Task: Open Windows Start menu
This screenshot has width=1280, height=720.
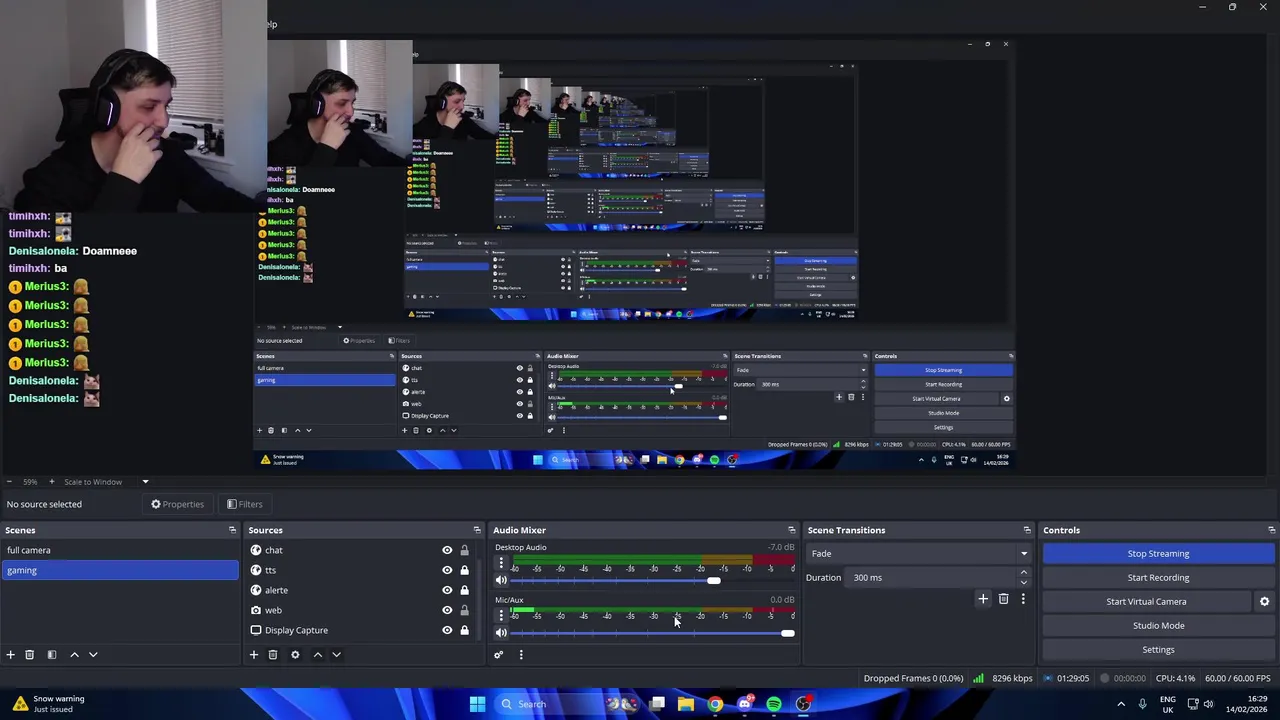Action: pyautogui.click(x=477, y=704)
